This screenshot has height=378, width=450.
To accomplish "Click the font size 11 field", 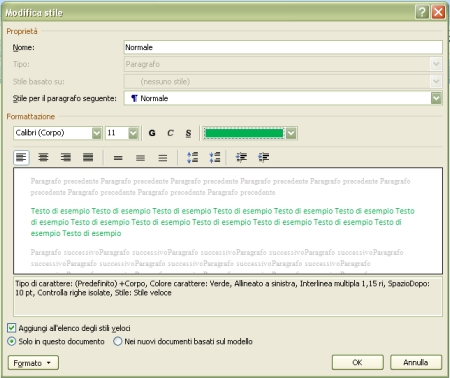I will [117, 133].
